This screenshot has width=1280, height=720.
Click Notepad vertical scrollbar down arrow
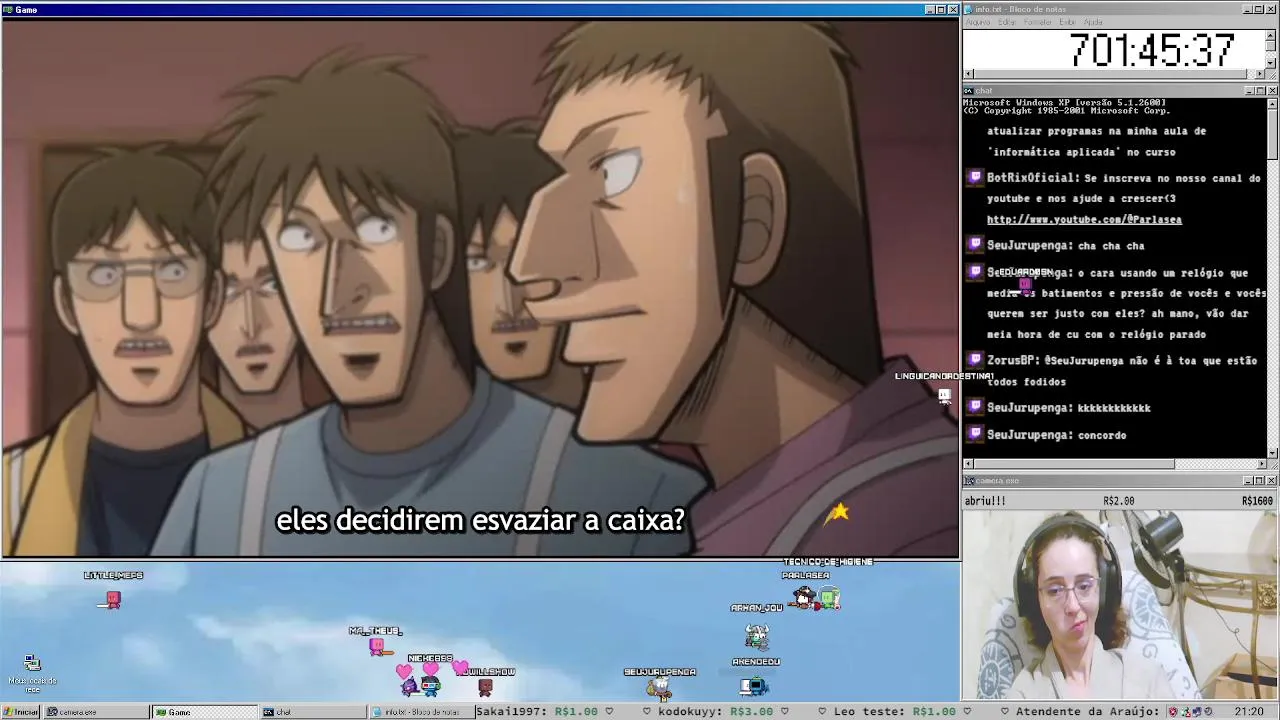pyautogui.click(x=1271, y=63)
